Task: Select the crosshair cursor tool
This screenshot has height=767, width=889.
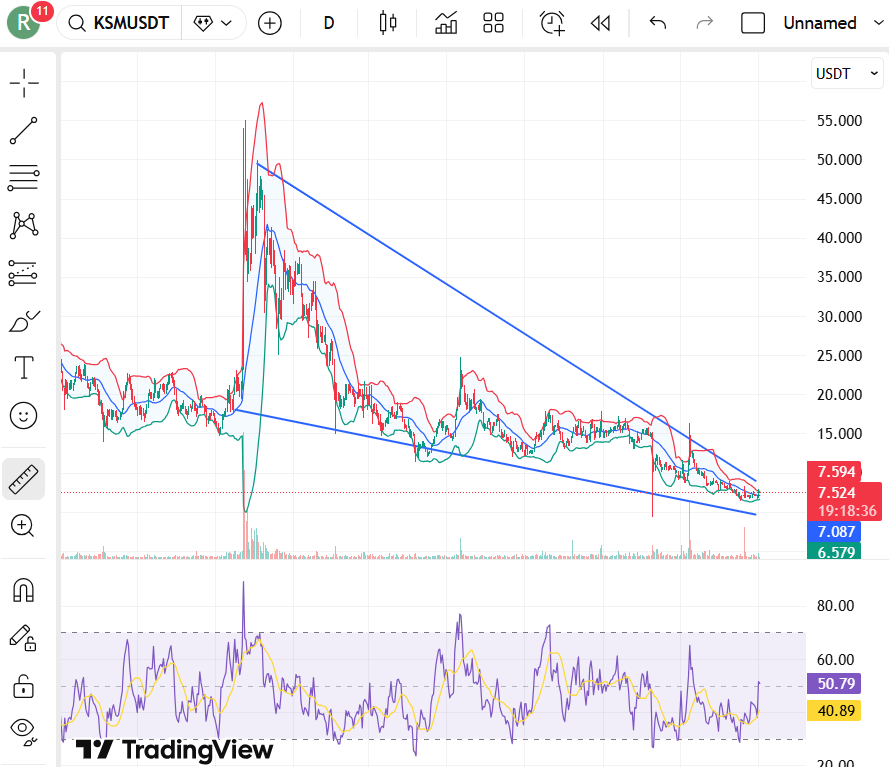Action: point(24,83)
